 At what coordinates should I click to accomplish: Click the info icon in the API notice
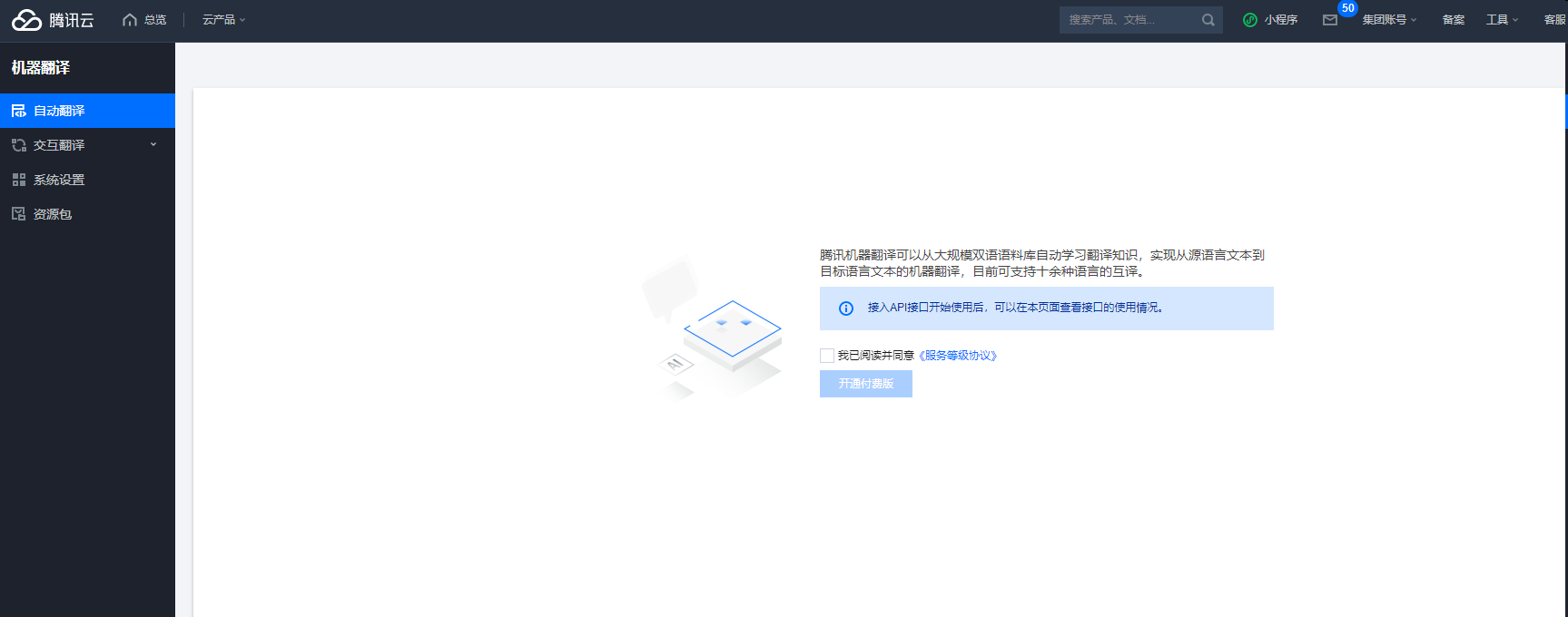pos(846,308)
